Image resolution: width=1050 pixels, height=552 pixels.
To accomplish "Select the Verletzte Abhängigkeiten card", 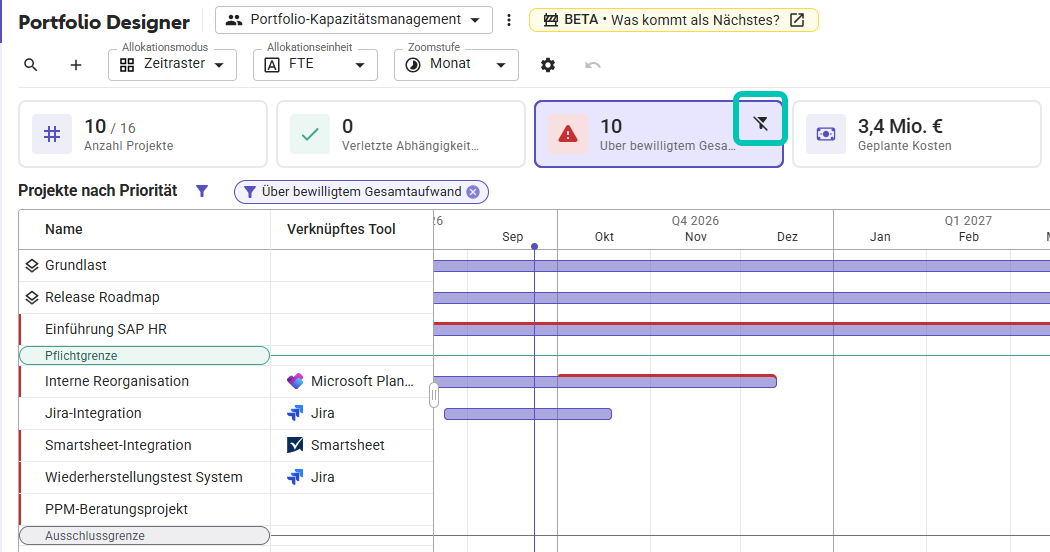I will 400,134.
